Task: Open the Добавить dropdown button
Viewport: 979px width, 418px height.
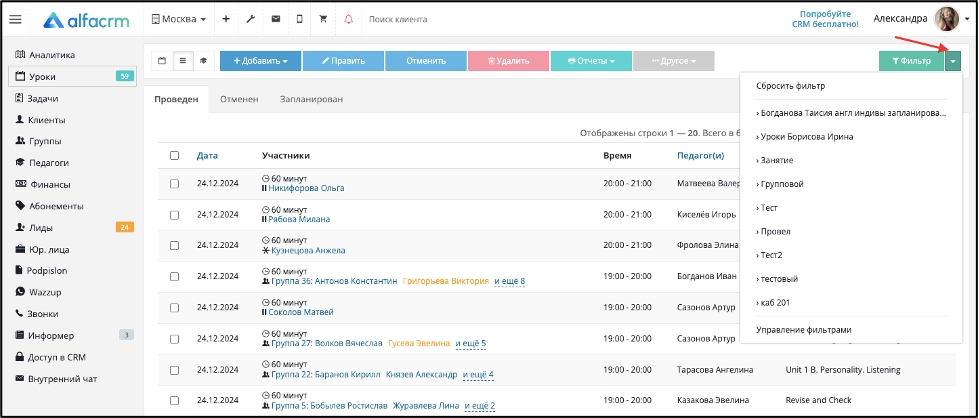Action: pos(260,61)
